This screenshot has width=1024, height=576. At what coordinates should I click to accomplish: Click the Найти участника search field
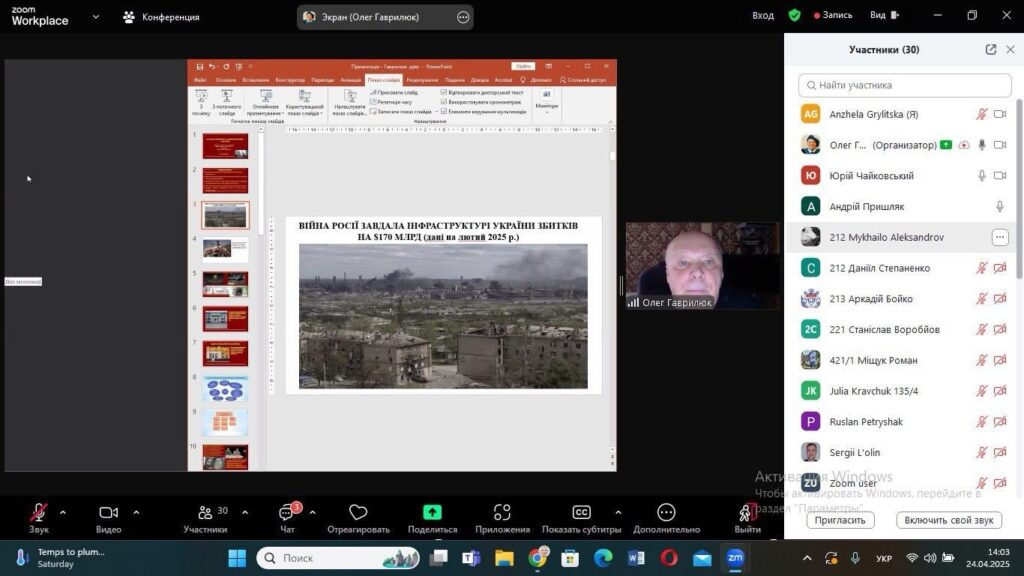[x=905, y=85]
